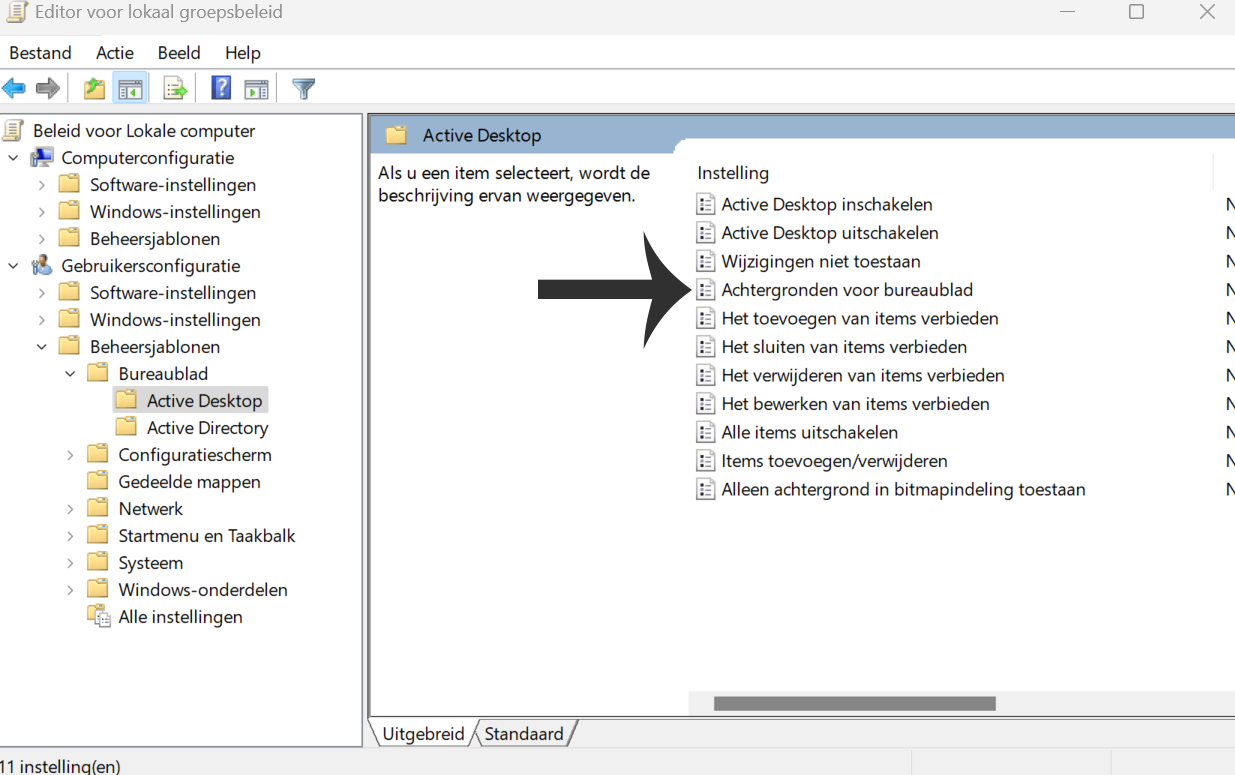Maximize the Editor voor lokaal groepsbeleid window

(x=1136, y=13)
